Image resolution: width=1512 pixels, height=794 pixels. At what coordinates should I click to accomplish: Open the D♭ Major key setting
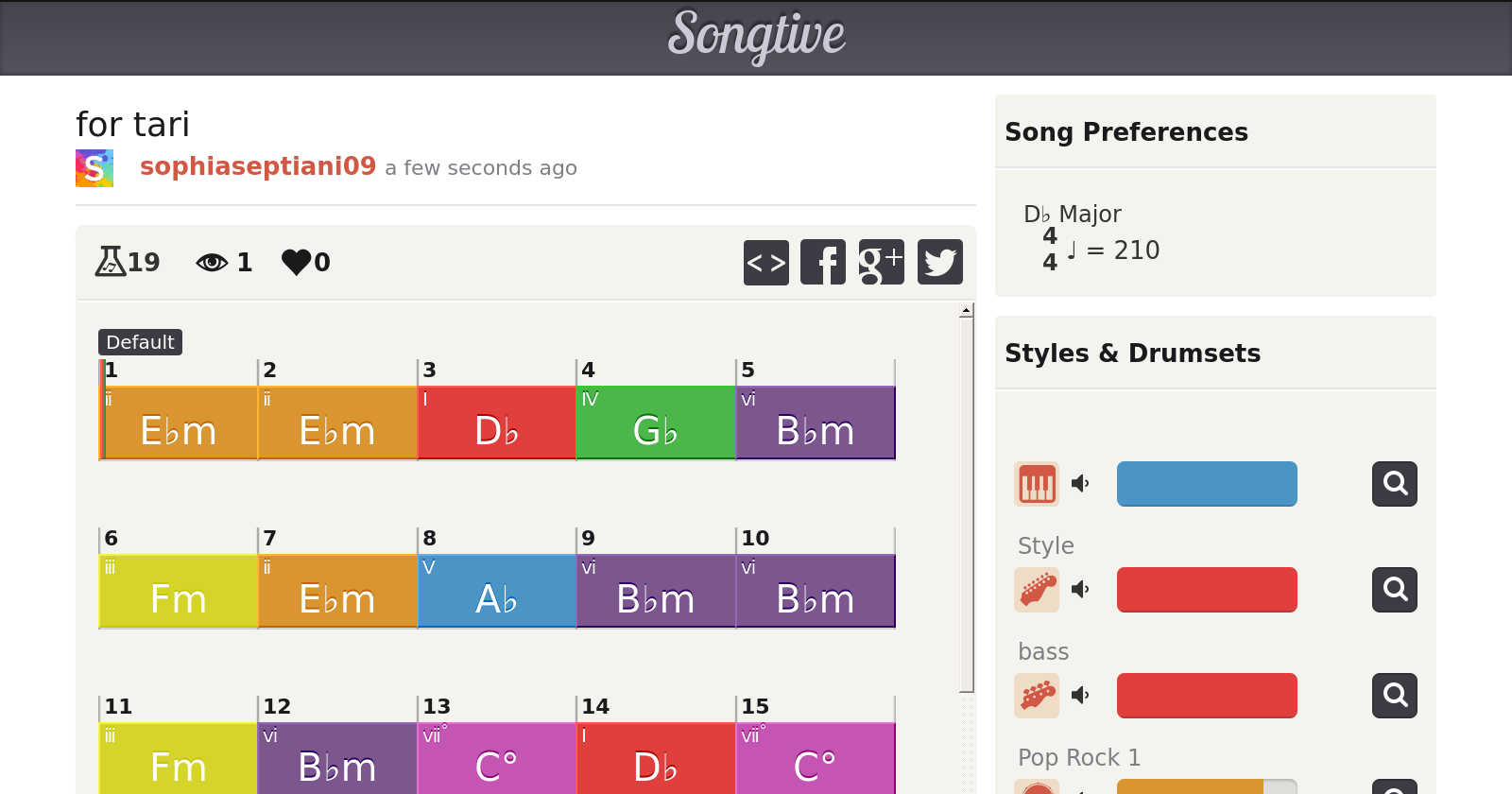pyautogui.click(x=1073, y=215)
